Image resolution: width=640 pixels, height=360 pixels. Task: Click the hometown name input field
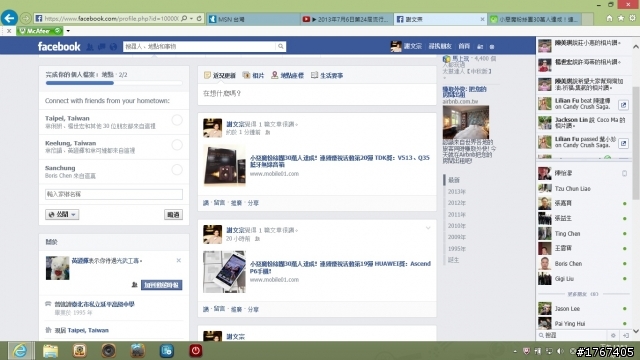point(114,194)
